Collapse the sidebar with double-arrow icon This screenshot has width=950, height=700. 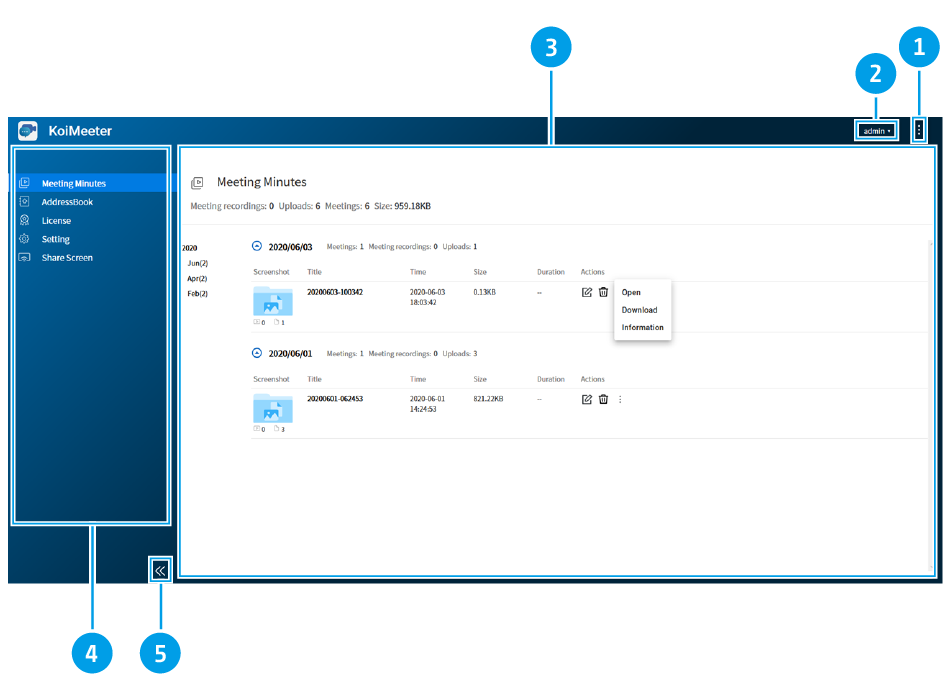[x=160, y=570]
